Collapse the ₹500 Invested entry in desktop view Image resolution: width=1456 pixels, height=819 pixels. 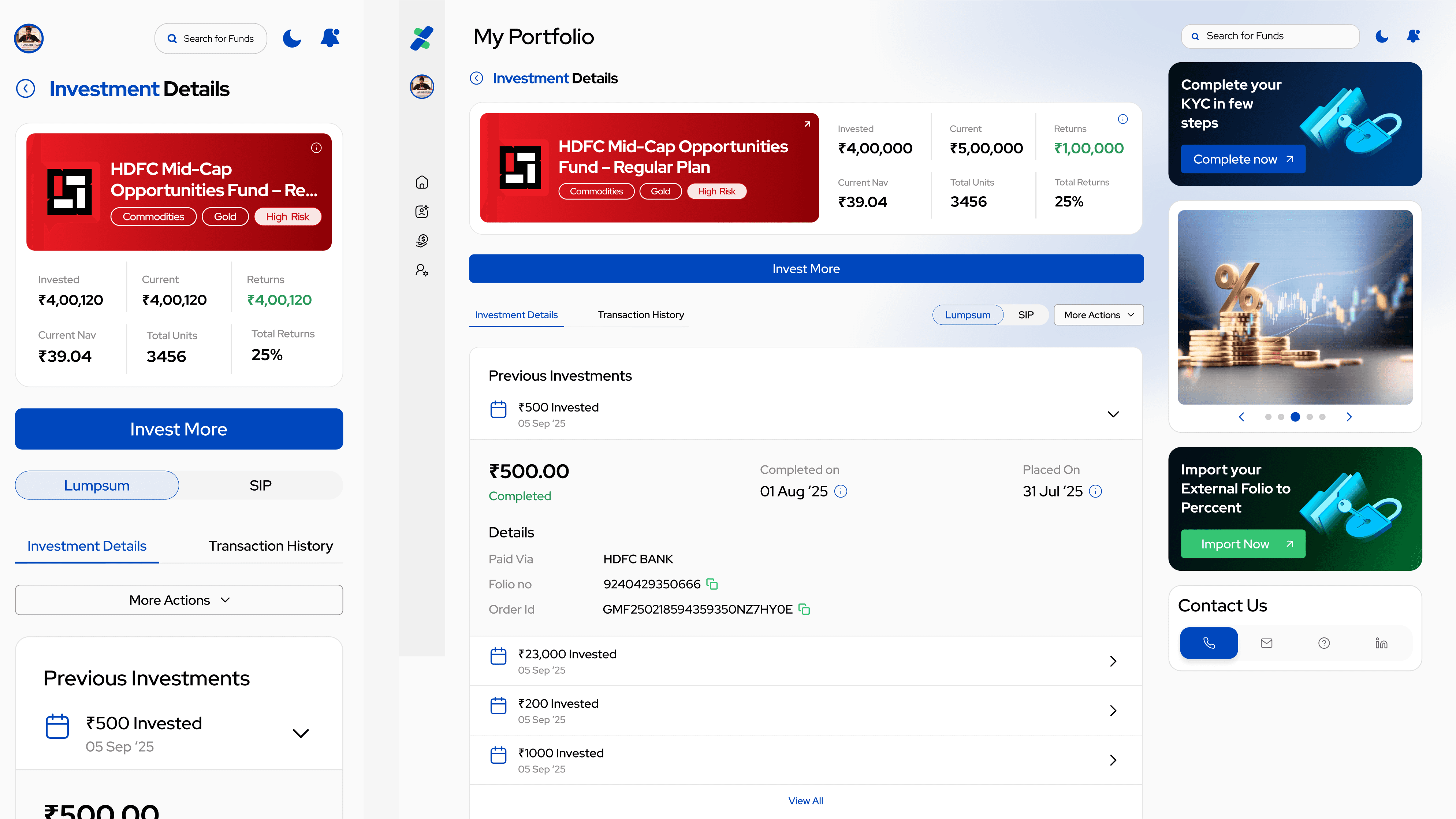coord(1113,414)
